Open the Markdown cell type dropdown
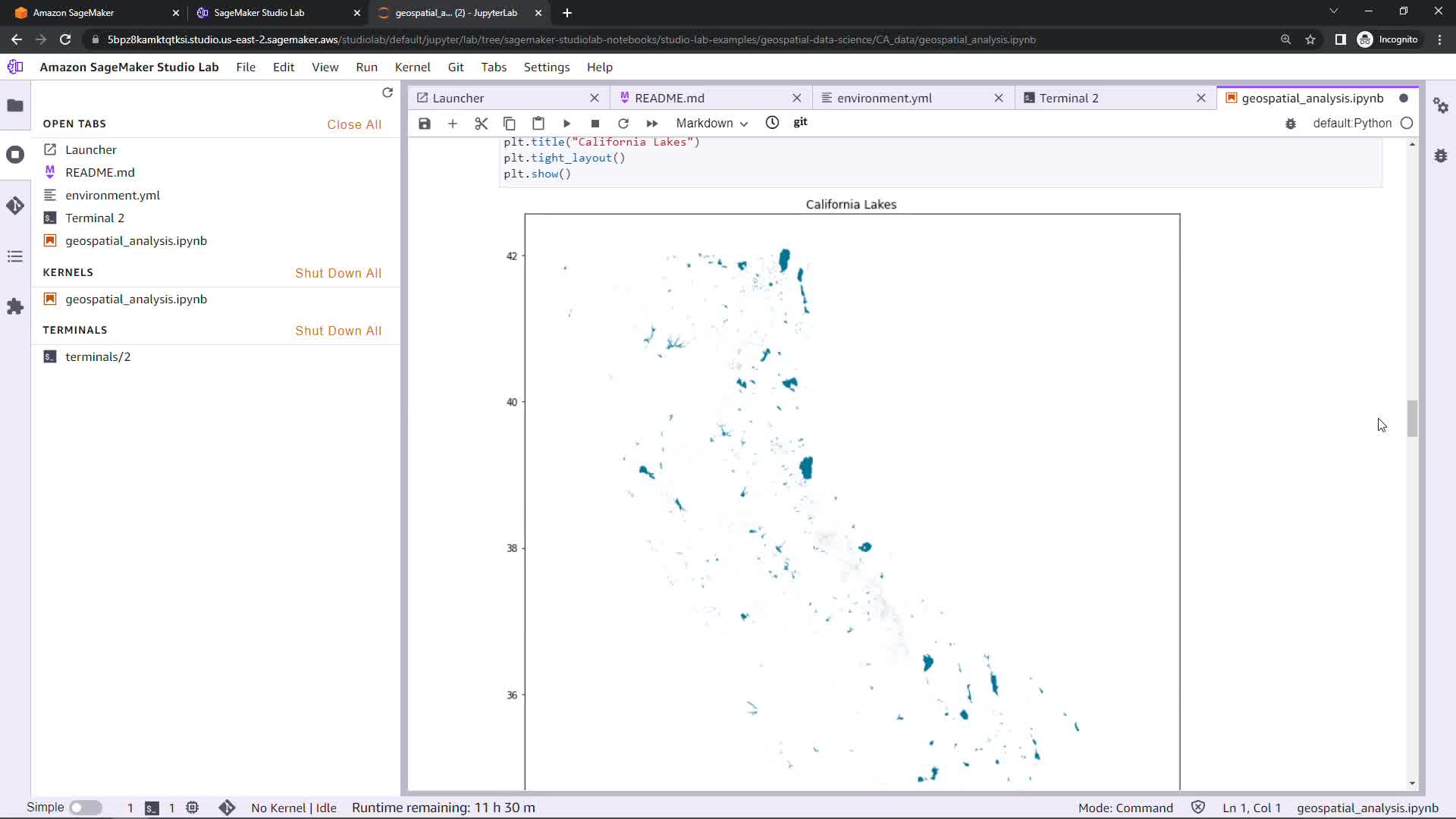This screenshot has height=819, width=1456. click(x=711, y=124)
